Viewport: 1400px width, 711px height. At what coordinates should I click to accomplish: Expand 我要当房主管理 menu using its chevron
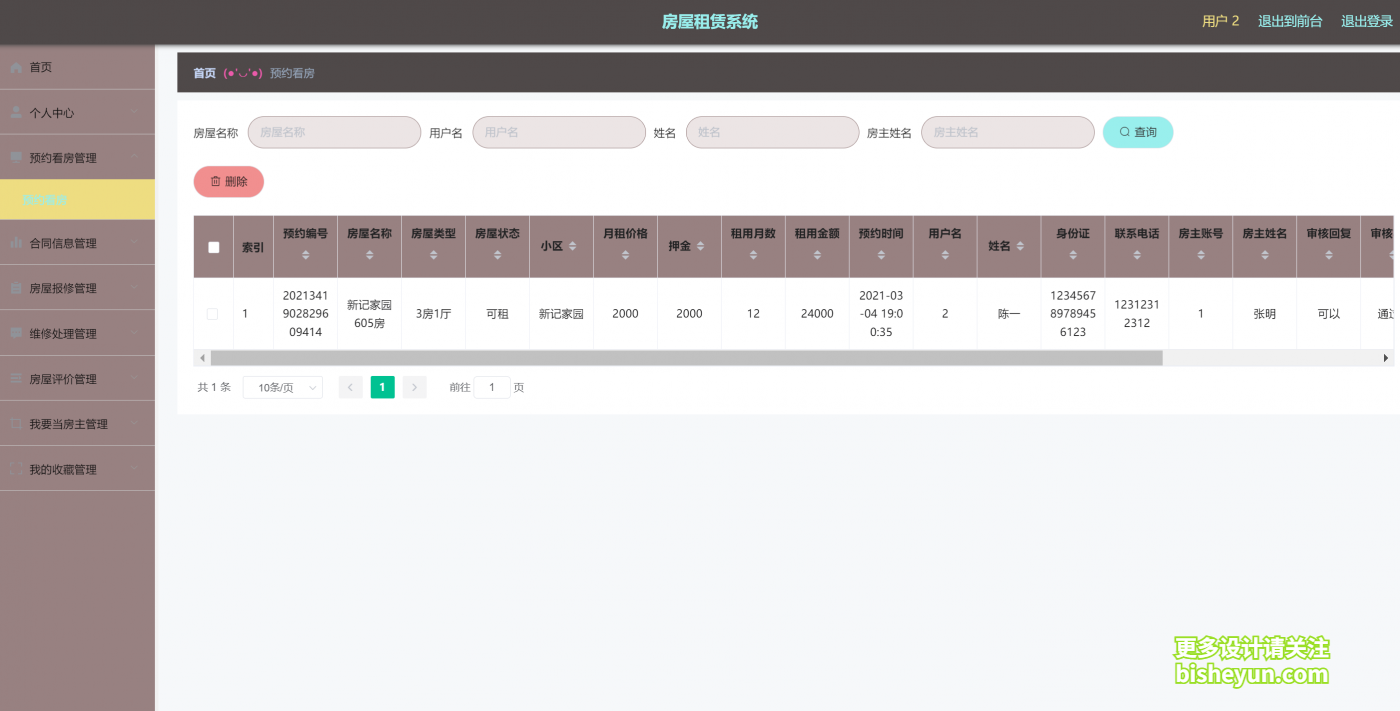pos(133,424)
